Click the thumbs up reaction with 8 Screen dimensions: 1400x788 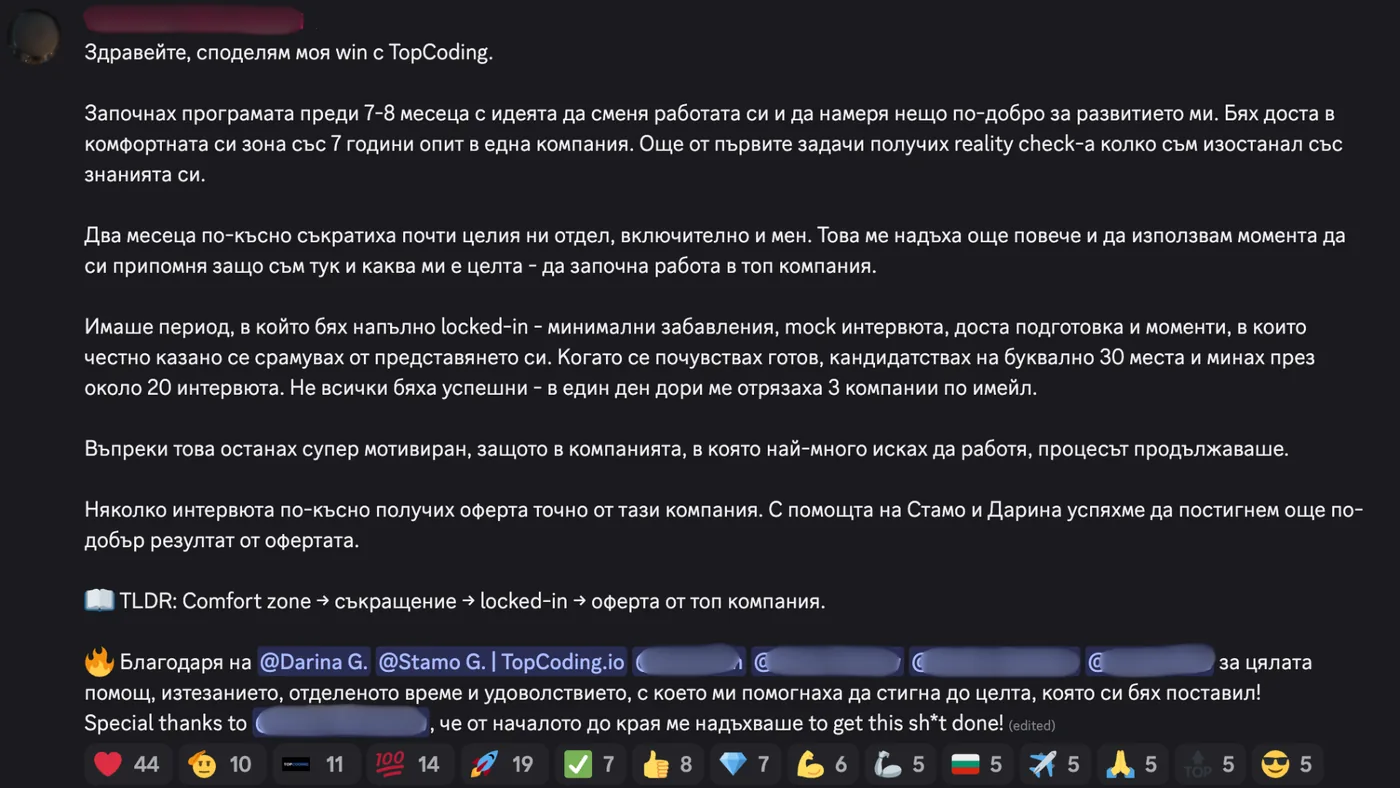tap(668, 765)
